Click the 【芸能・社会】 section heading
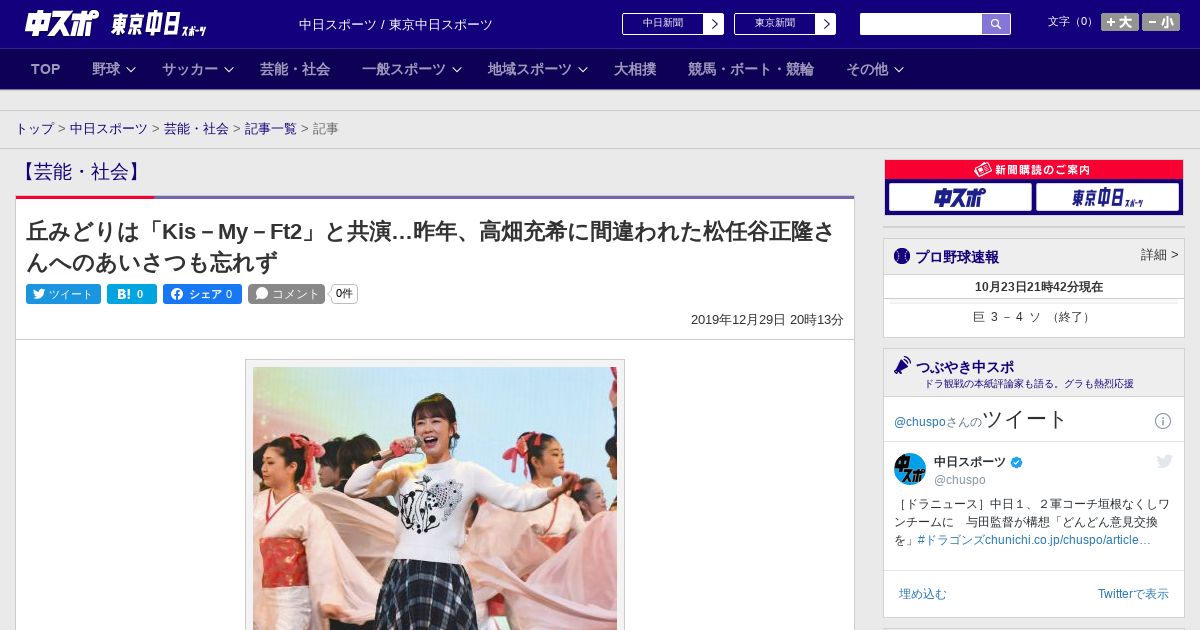The width and height of the screenshot is (1200, 630). [82, 172]
